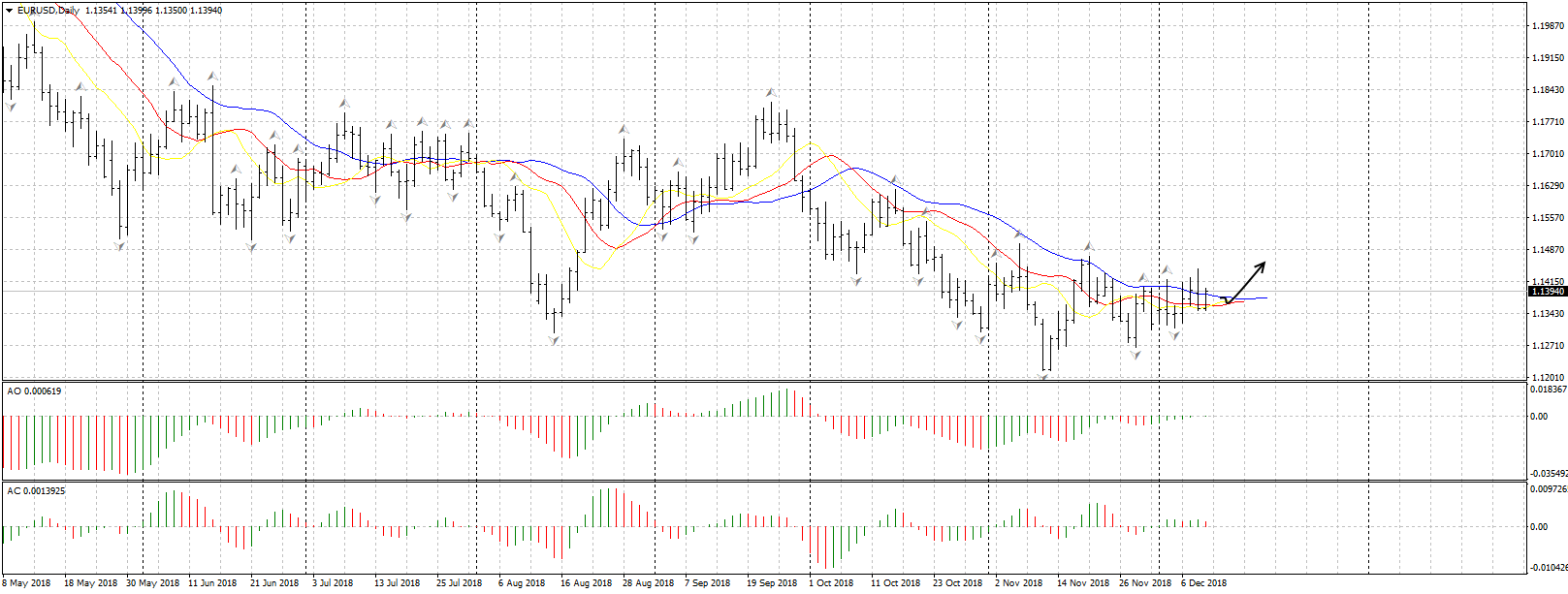Click the up fractal above the mid-November high
The height and width of the screenshot is (594, 1568).
coord(1088,246)
